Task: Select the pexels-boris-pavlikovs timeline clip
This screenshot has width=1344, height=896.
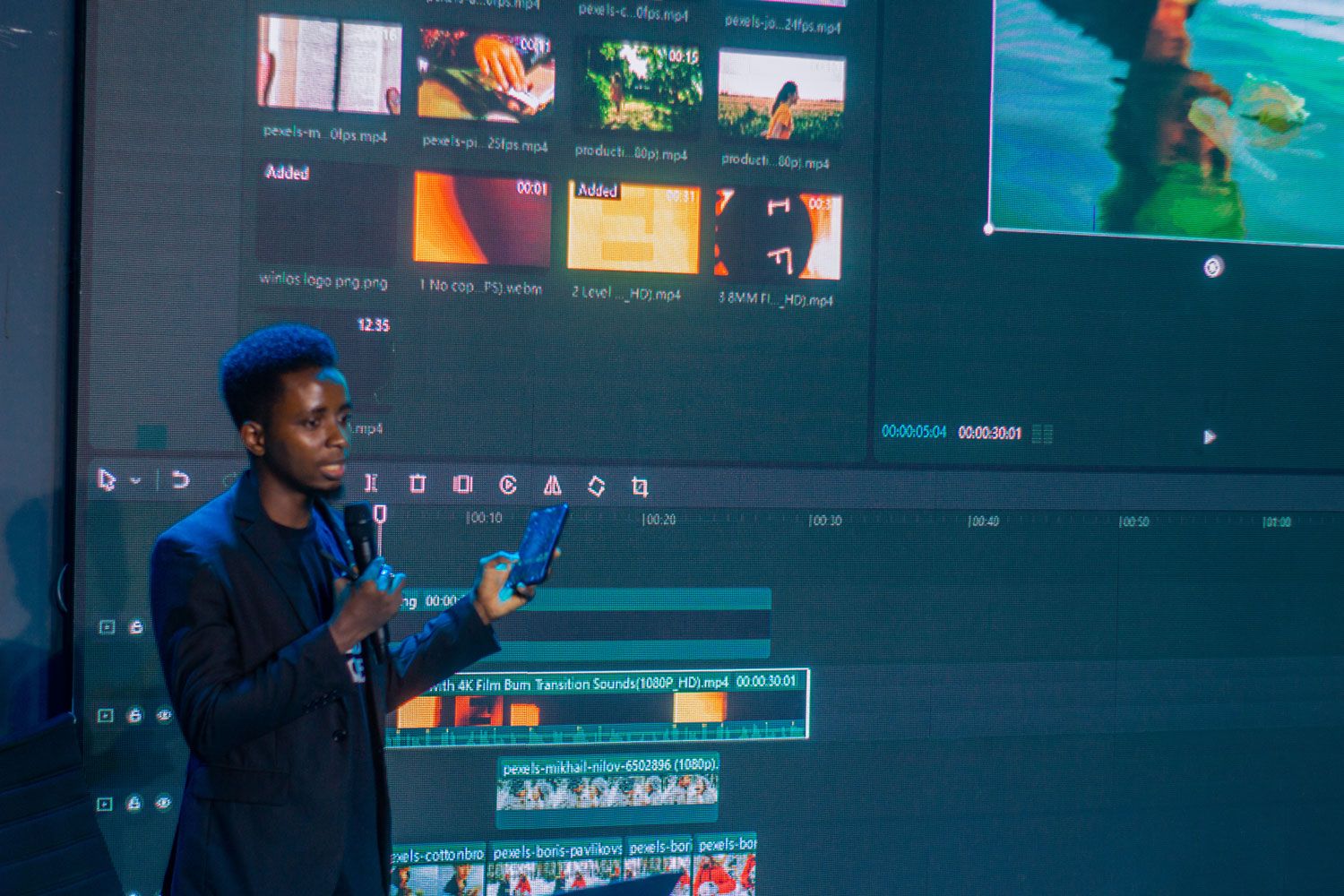Action: click(x=556, y=866)
